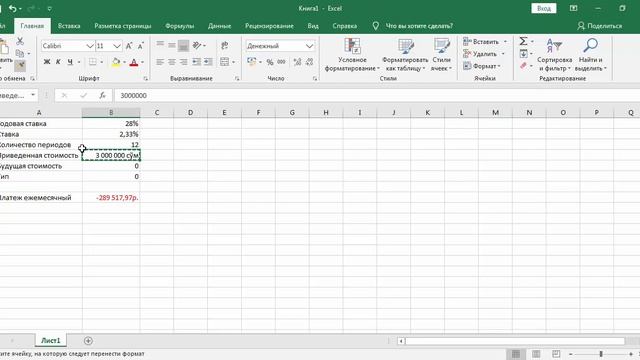The image size is (640, 360).
Task: Click Сортировка и фильтр button
Action: tap(554, 55)
